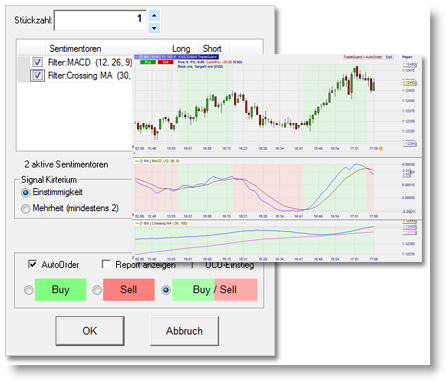Cancel with the Abbruch button

pyautogui.click(x=184, y=331)
